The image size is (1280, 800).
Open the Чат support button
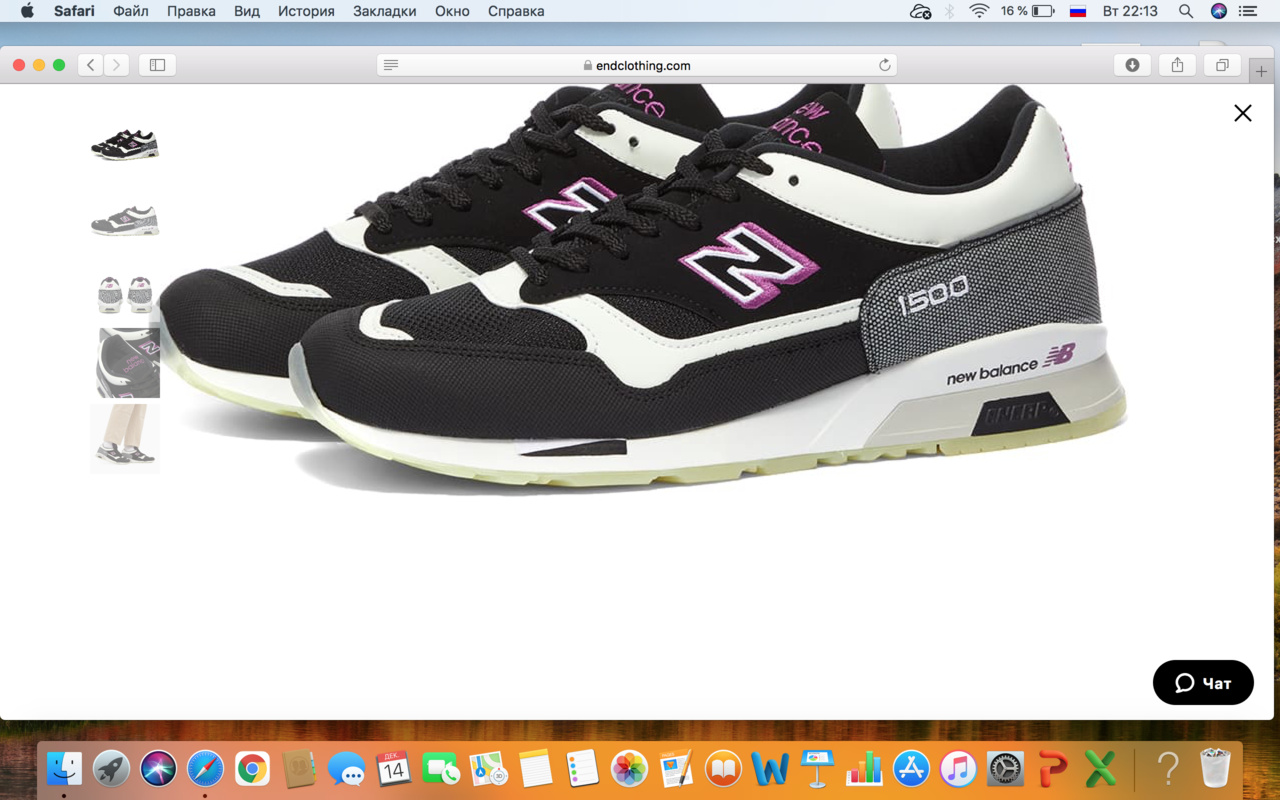pos(1203,683)
